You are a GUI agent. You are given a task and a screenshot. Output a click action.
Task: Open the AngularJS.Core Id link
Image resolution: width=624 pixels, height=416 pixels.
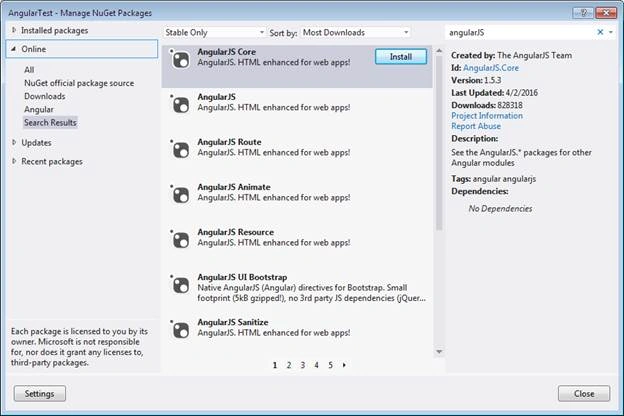coord(491,68)
